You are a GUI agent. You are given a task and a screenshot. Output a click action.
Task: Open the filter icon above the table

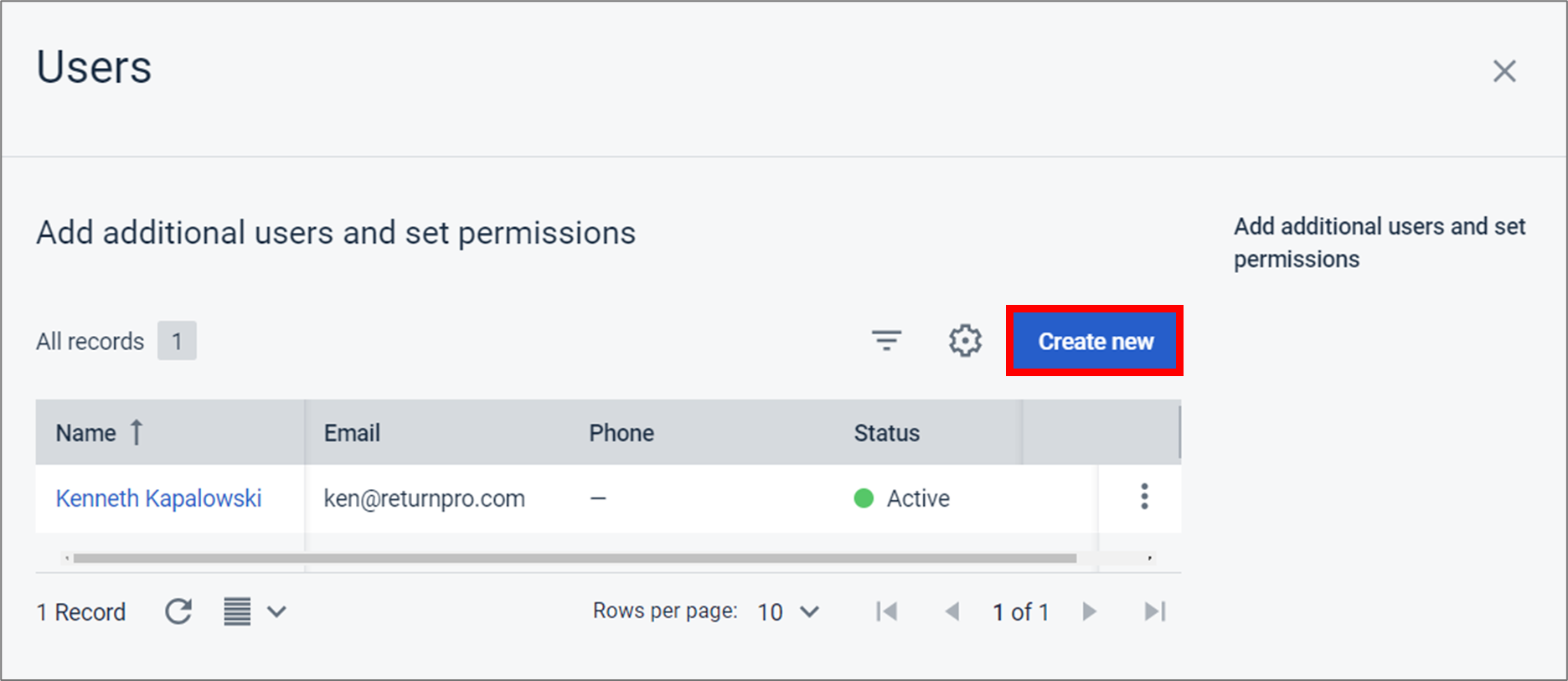point(886,341)
